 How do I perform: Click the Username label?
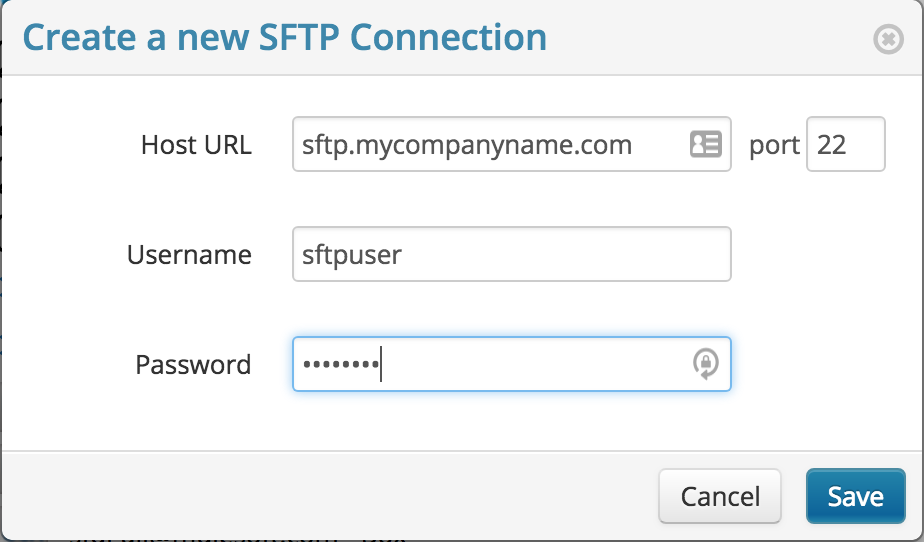click(x=189, y=255)
